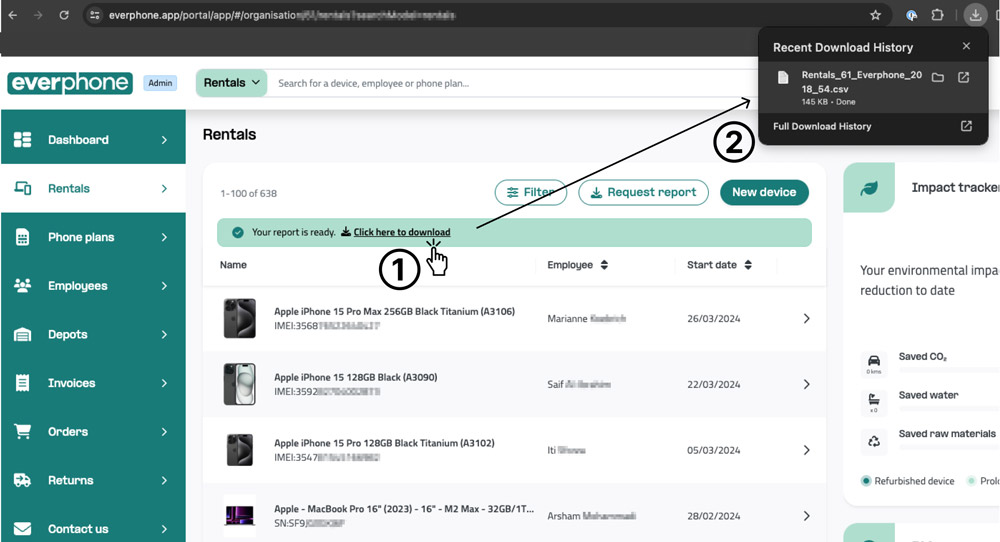
Task: Click the Phone plans SIM icon
Action: point(22,237)
